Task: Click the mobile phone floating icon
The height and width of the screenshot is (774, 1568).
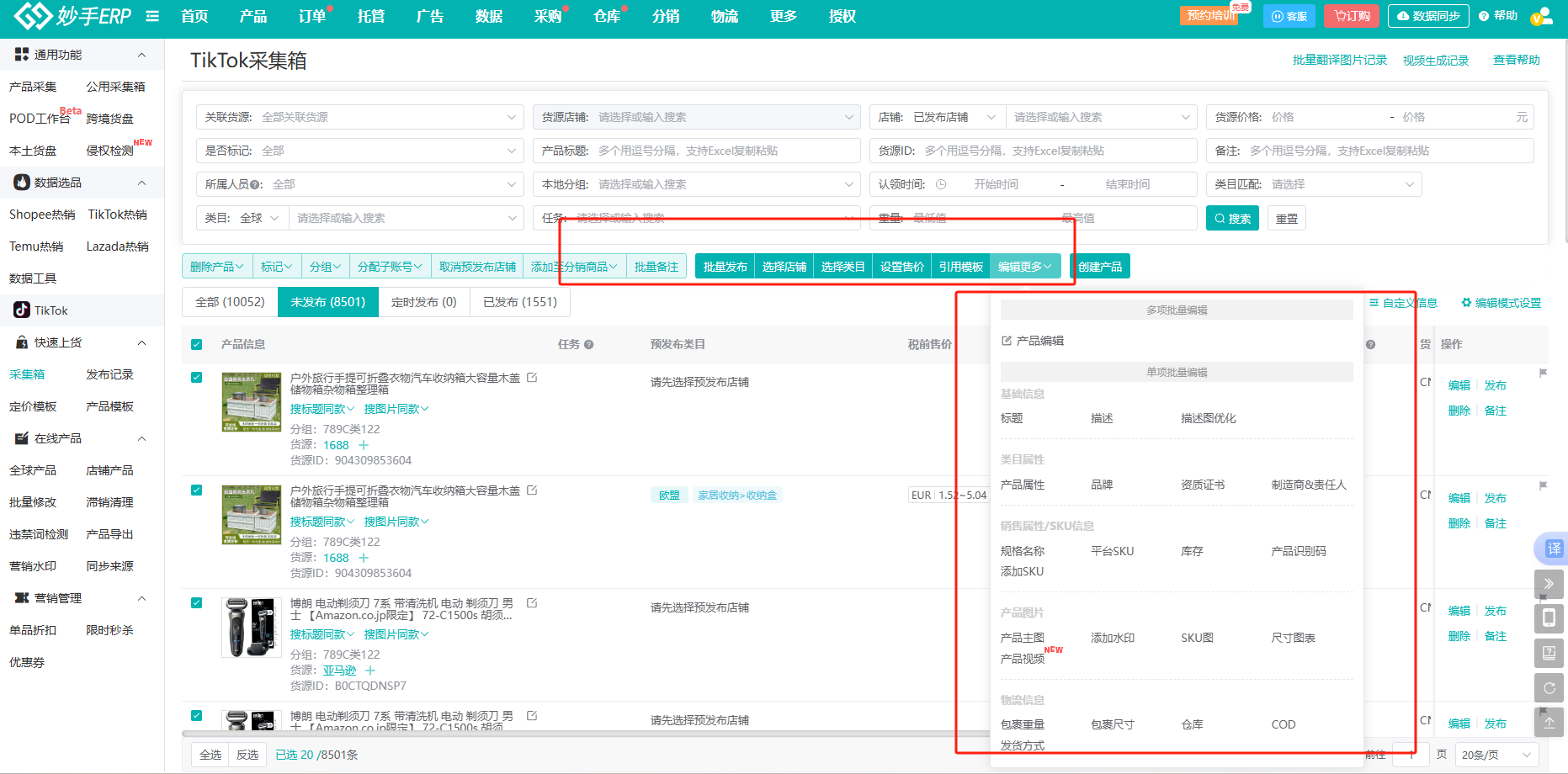Action: 1549,618
